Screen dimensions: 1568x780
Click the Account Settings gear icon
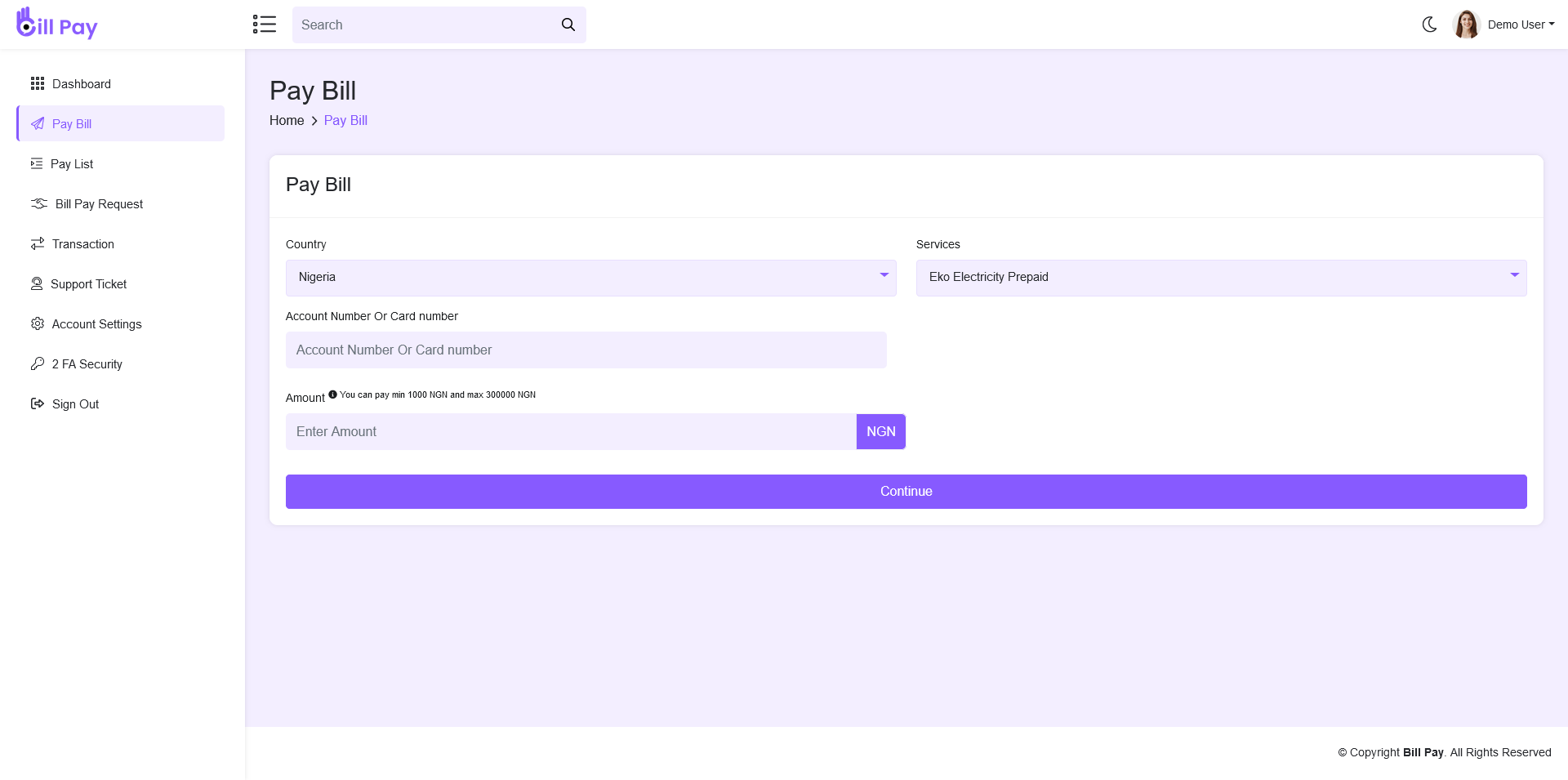pyautogui.click(x=37, y=323)
